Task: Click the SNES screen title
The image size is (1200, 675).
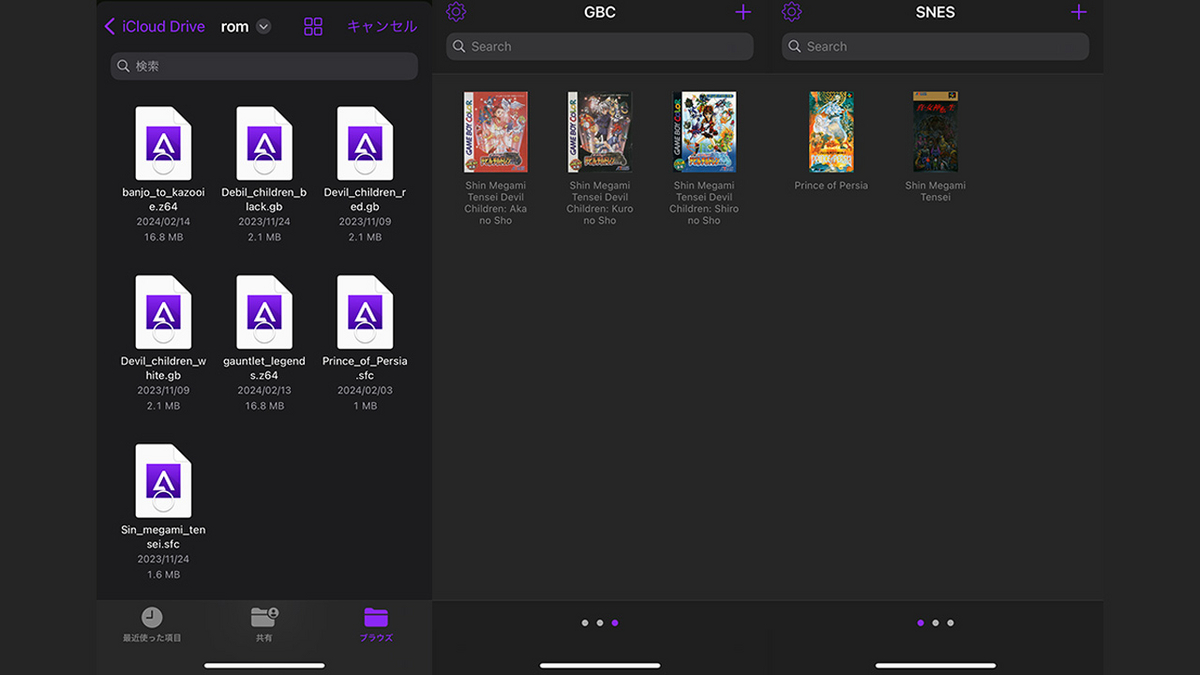Action: pyautogui.click(x=935, y=13)
